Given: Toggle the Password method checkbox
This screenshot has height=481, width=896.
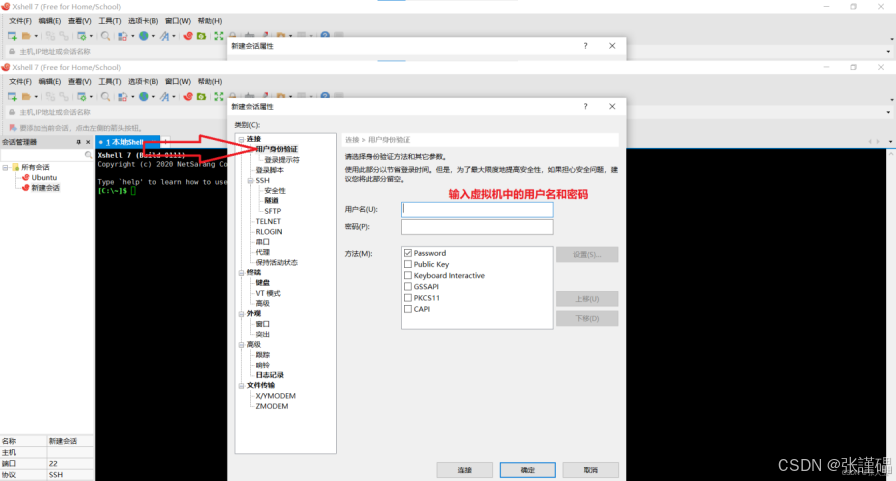Looking at the screenshot, I should tap(408, 252).
